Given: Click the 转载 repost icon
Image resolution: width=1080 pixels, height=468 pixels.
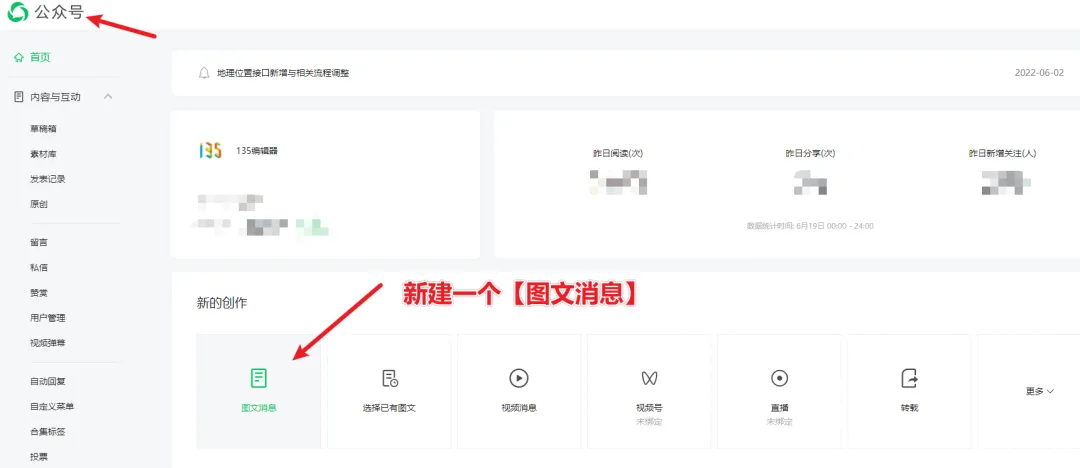Looking at the screenshot, I should click(x=909, y=378).
